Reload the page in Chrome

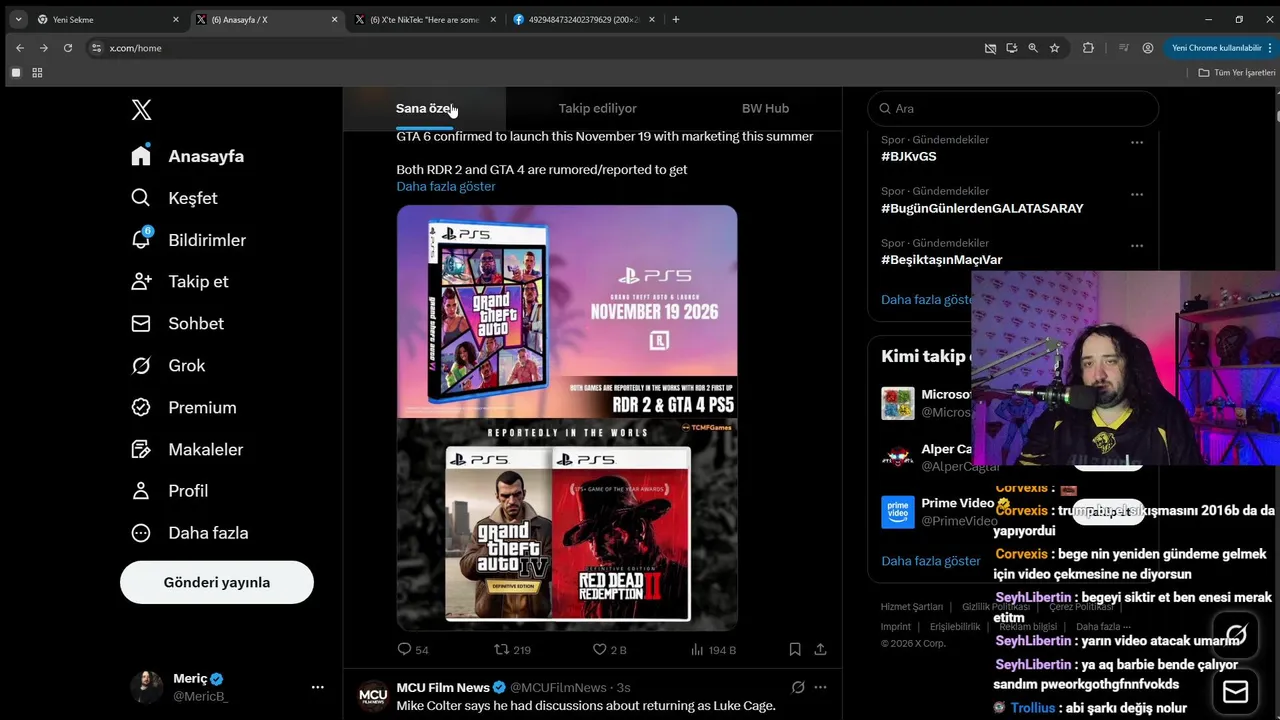click(x=68, y=48)
